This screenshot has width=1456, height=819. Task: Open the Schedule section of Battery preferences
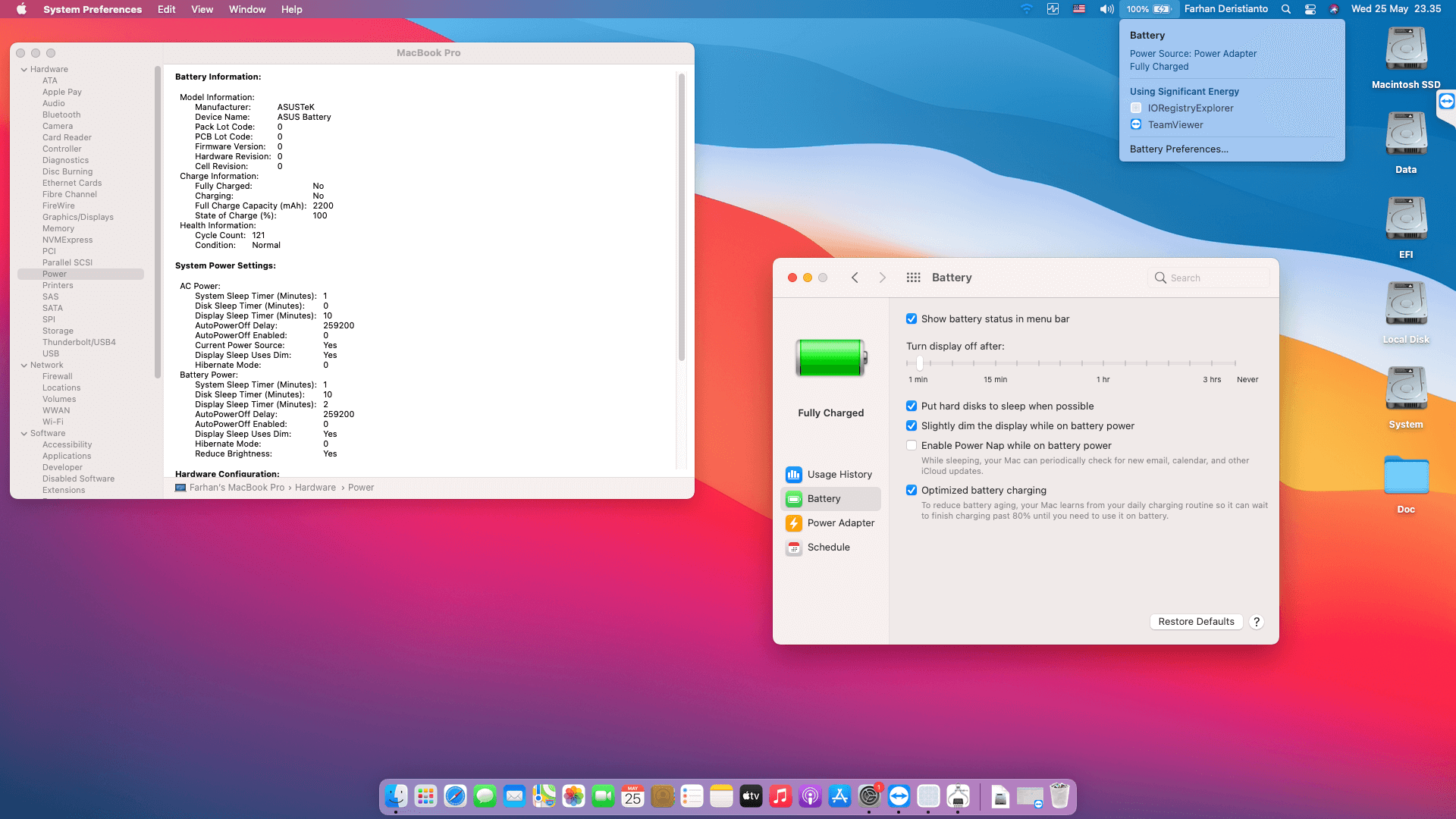coord(829,547)
